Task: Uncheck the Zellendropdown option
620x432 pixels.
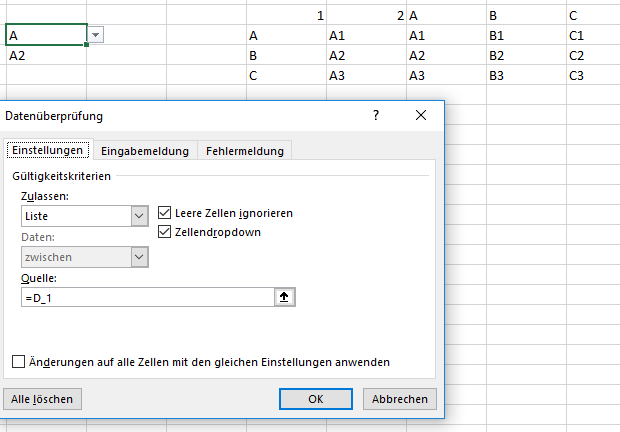Action: (166, 232)
